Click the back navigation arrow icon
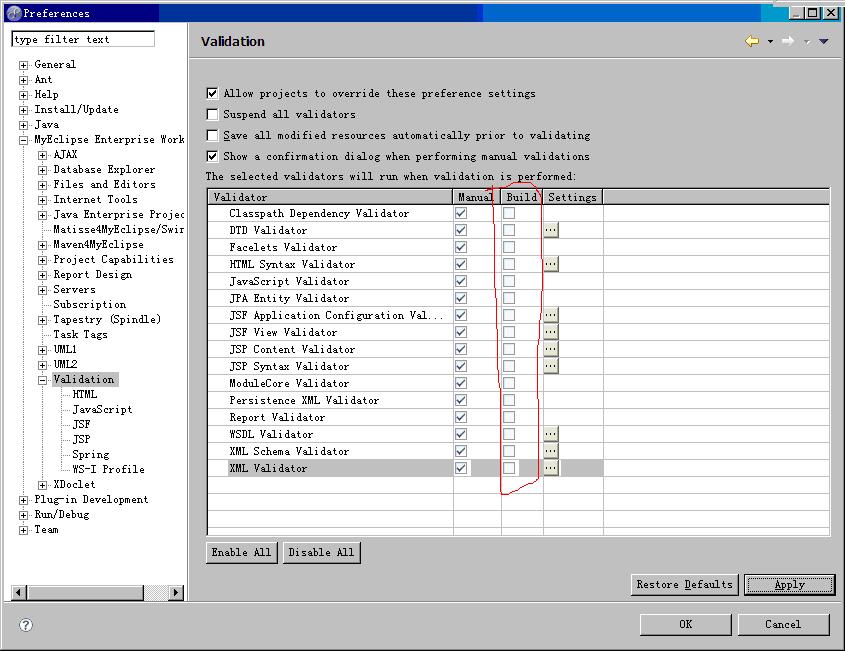This screenshot has width=845, height=651. click(751, 41)
